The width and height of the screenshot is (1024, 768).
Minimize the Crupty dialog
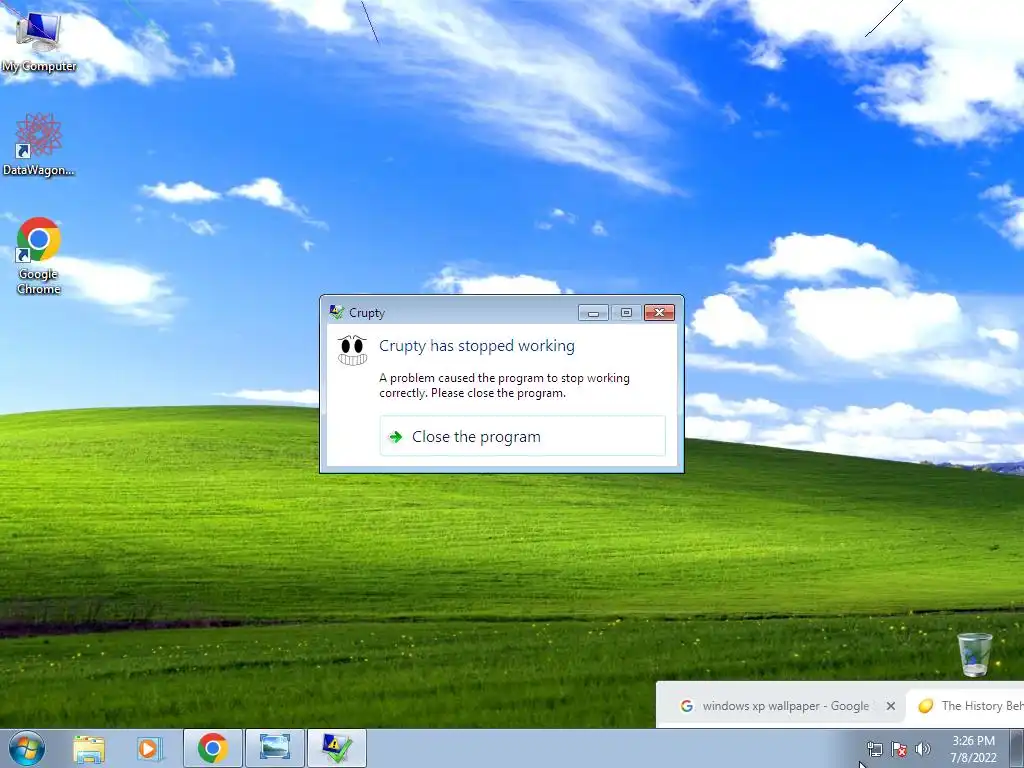click(x=593, y=313)
